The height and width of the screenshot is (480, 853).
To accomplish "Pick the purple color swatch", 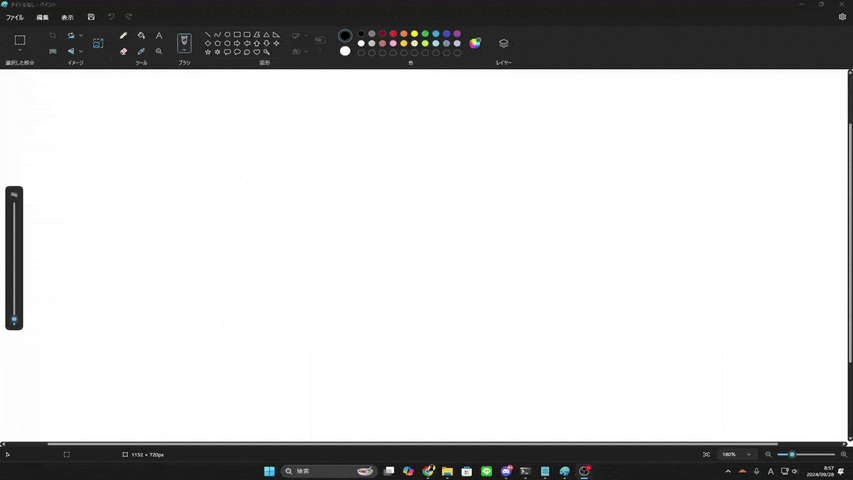I will tap(457, 34).
